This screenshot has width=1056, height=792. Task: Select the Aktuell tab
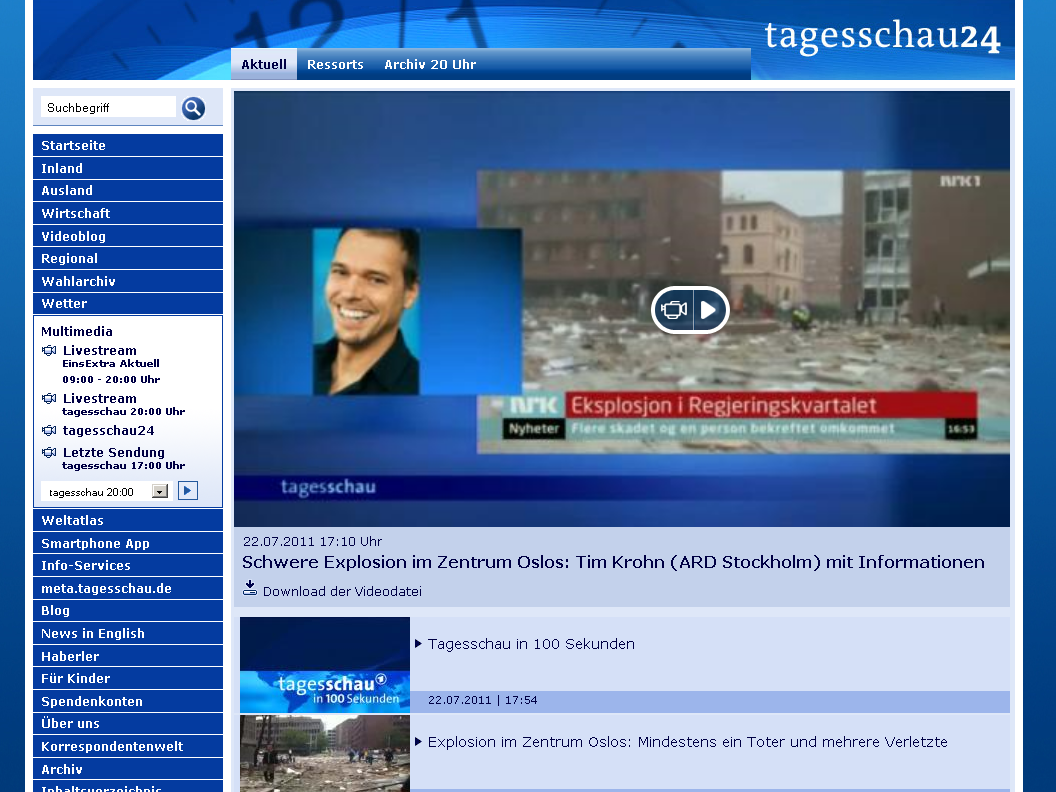(264, 65)
